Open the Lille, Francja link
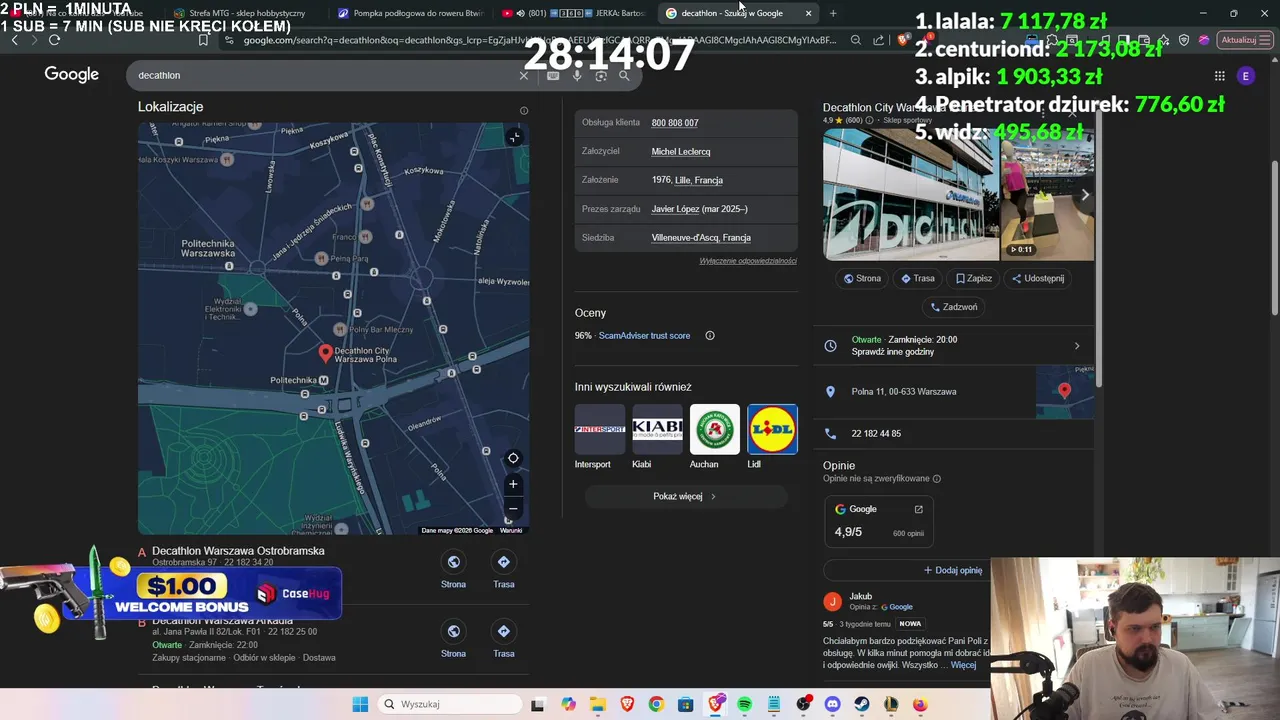This screenshot has height=720, width=1280. click(699, 180)
